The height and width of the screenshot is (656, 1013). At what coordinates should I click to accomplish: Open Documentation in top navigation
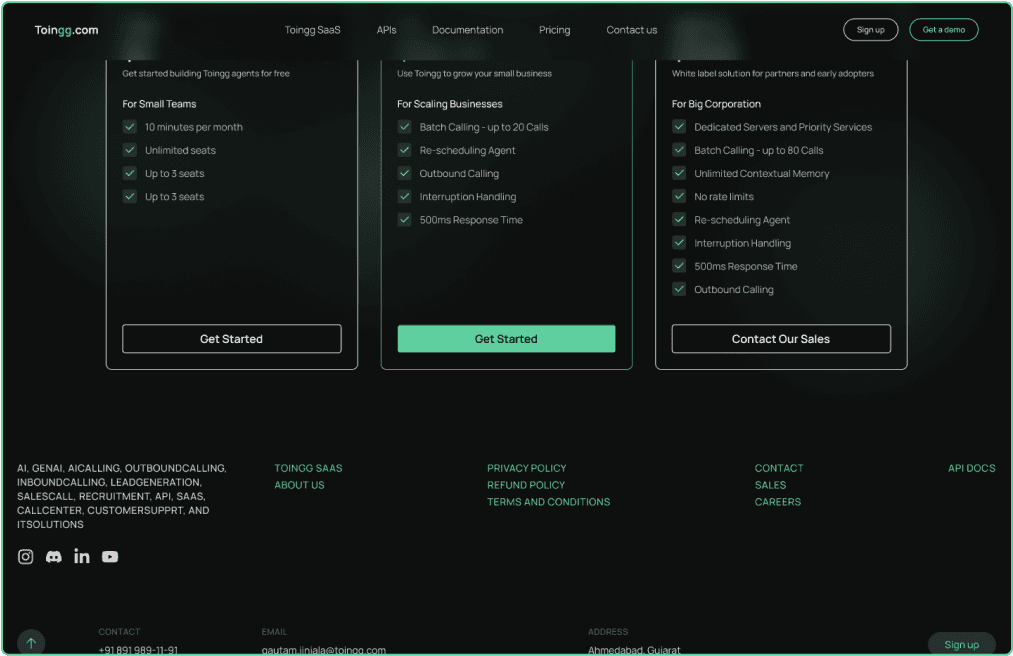point(467,30)
